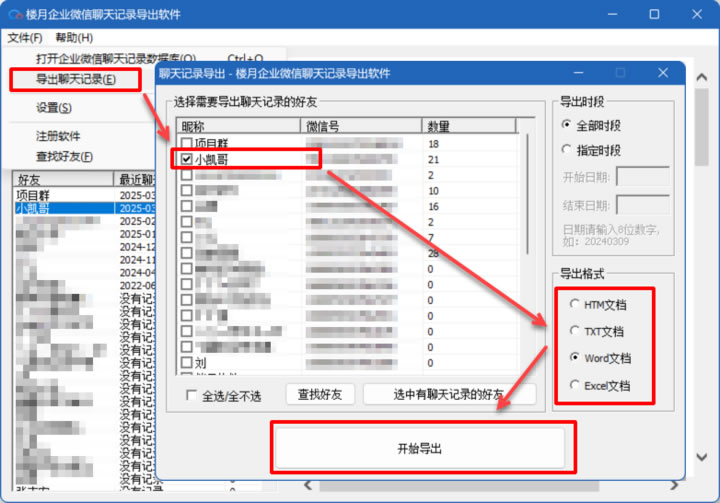Click the 结束日期 input field
720x503 pixels.
point(642,205)
